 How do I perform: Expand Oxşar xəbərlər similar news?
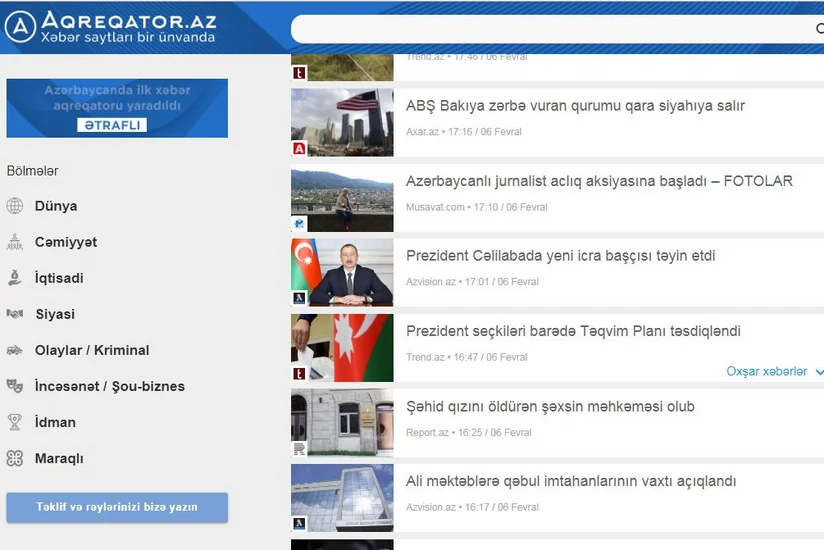click(x=774, y=371)
